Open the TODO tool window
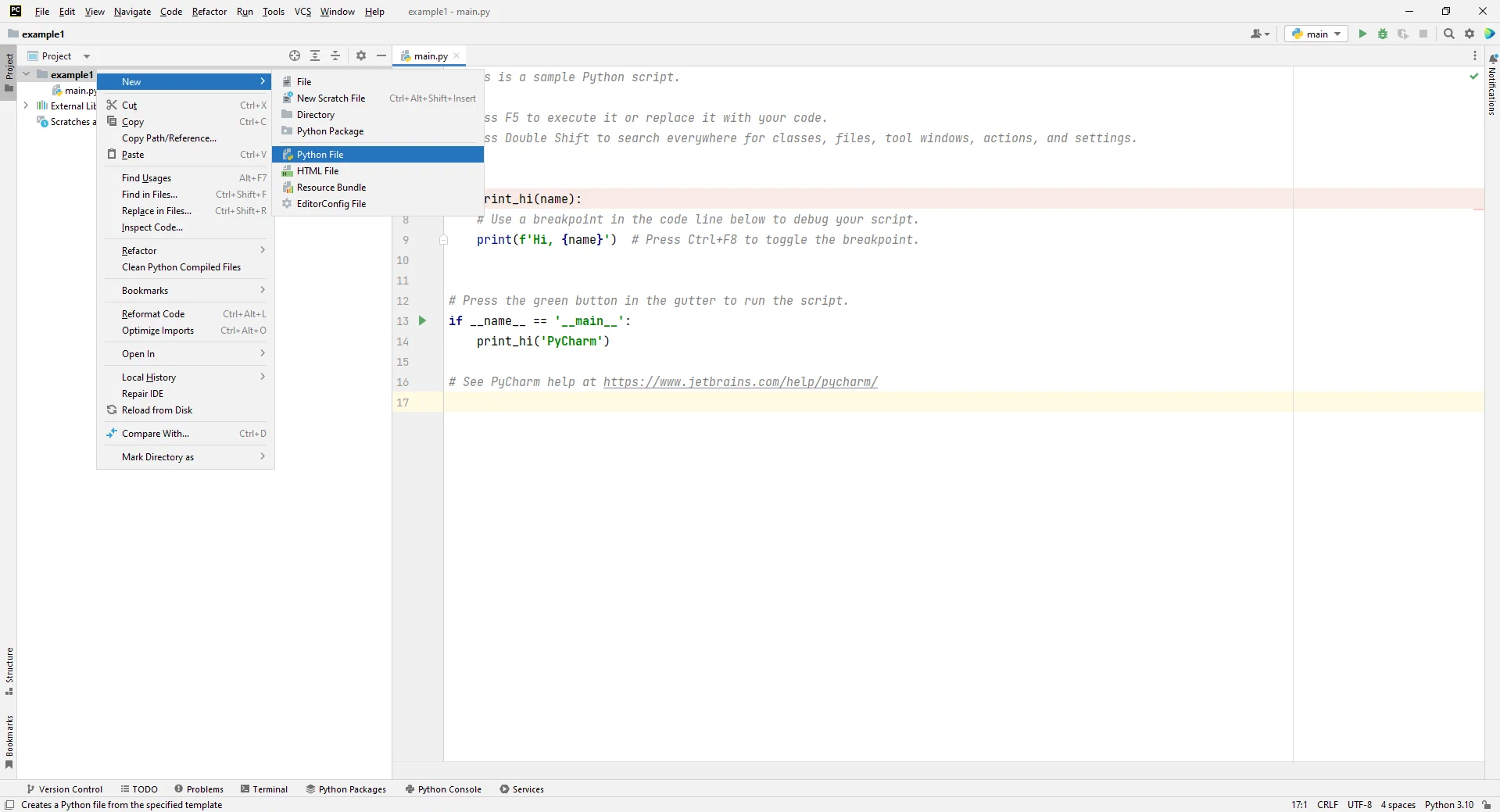The width and height of the screenshot is (1500, 812). (139, 789)
